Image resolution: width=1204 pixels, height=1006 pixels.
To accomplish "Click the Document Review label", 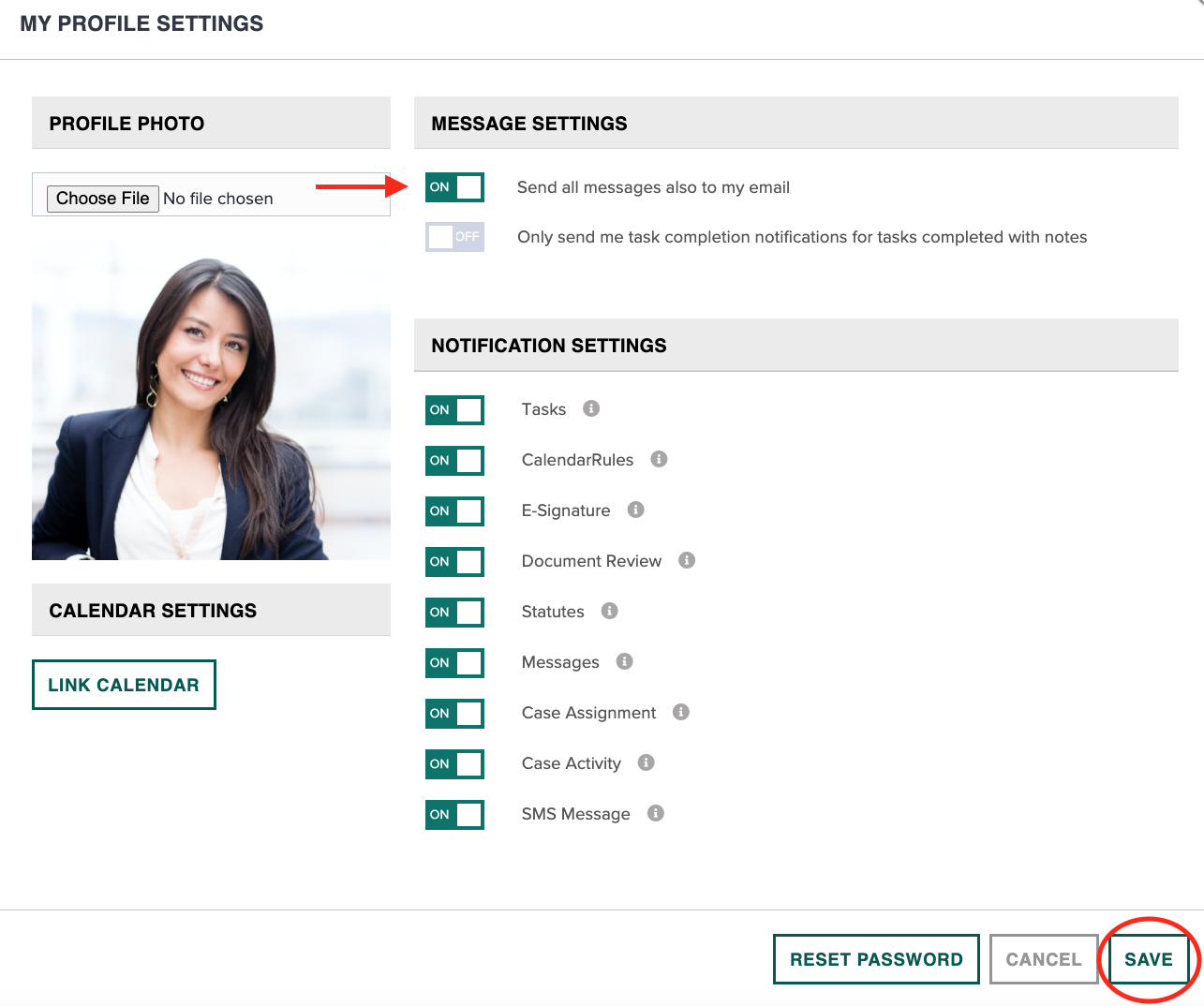I will (x=591, y=561).
